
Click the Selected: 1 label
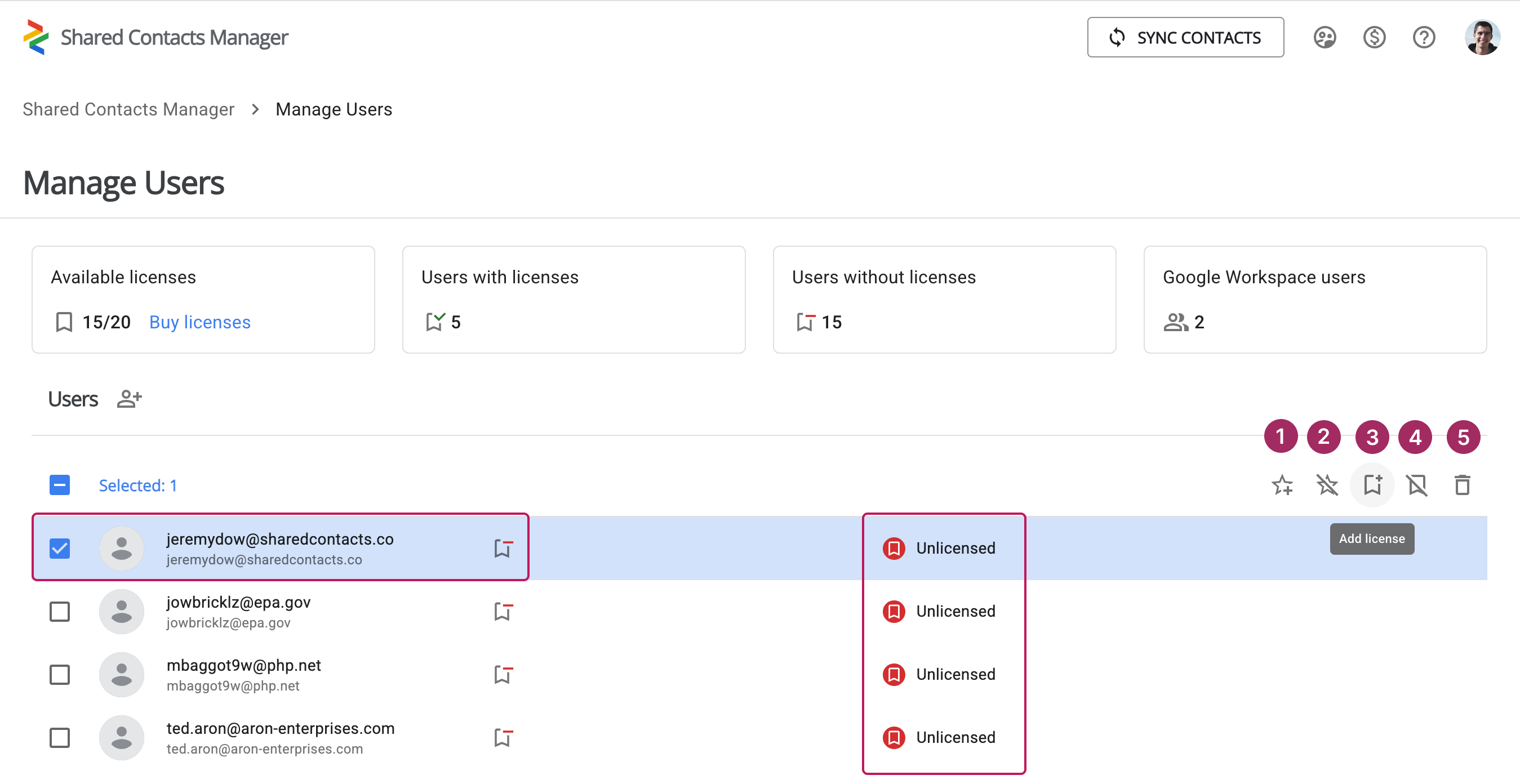[x=137, y=485]
